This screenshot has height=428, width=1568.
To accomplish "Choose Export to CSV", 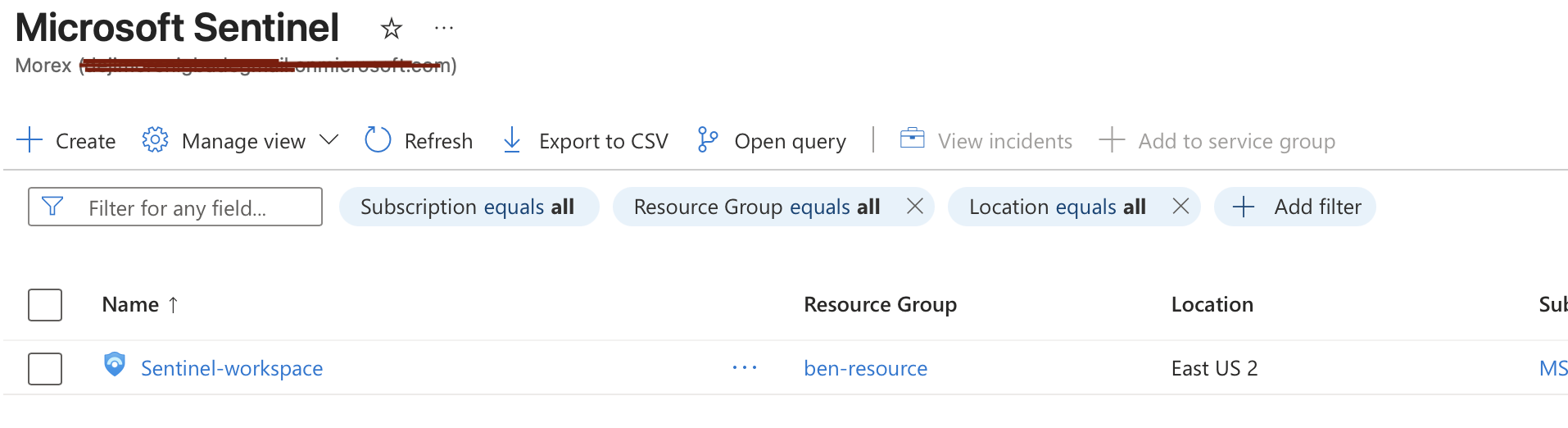I will pyautogui.click(x=603, y=141).
